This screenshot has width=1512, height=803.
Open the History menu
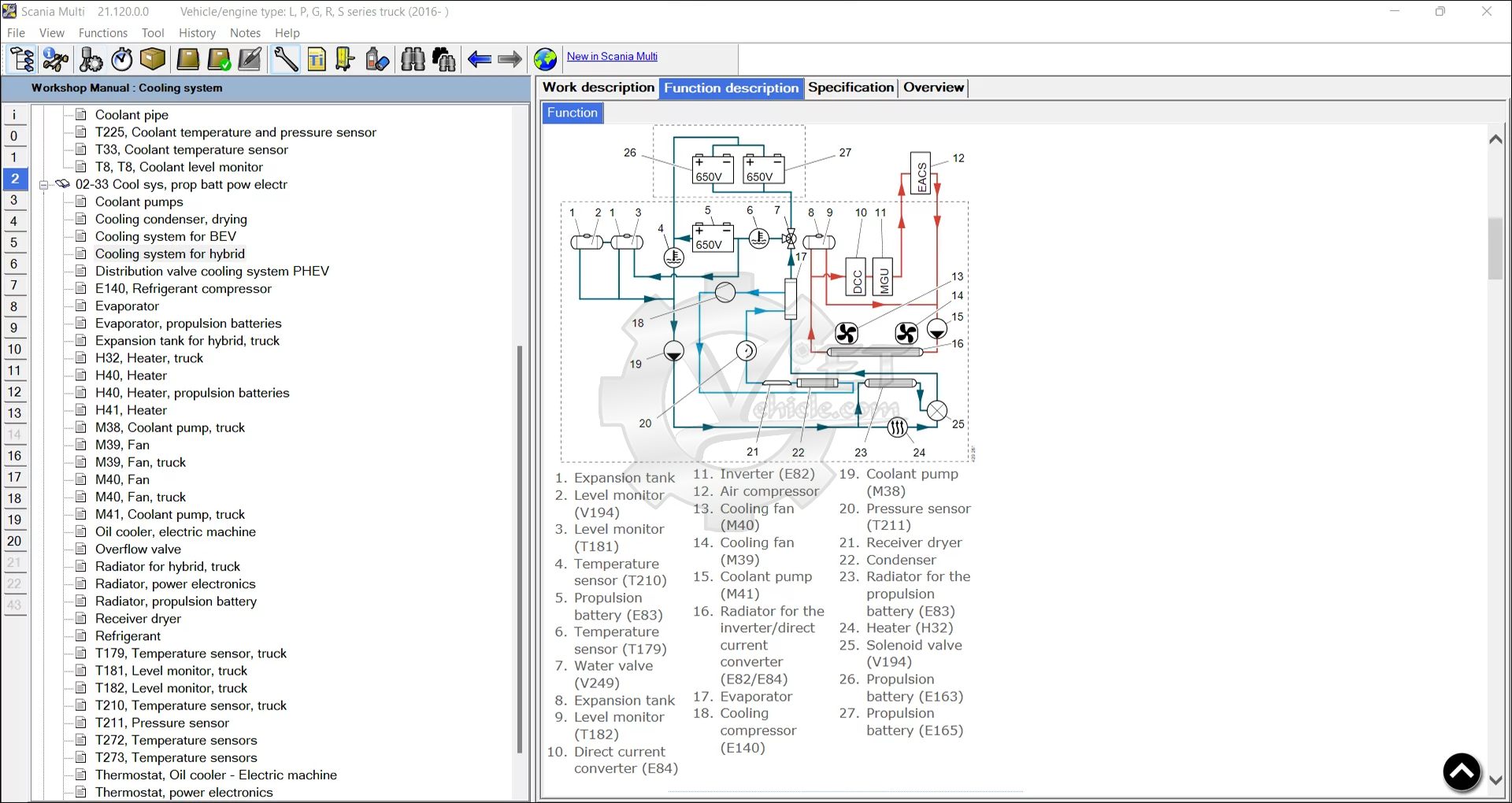click(x=197, y=33)
